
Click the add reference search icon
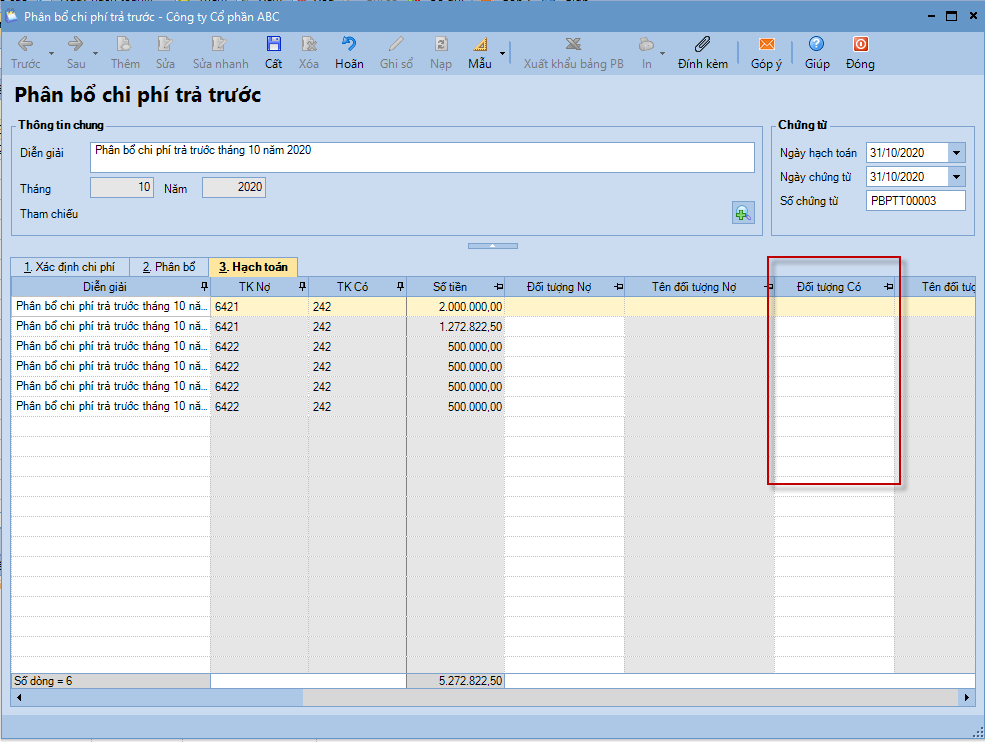(743, 214)
